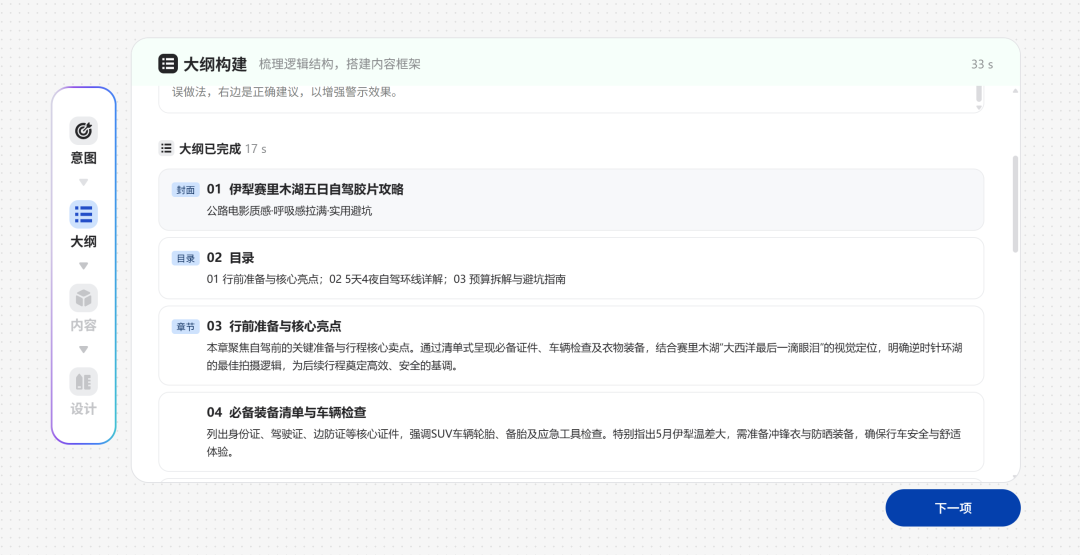Viewport: 1080px width, 555px height.
Task: Select the 03 行前准备与核心亮点 card
Action: (x=571, y=345)
